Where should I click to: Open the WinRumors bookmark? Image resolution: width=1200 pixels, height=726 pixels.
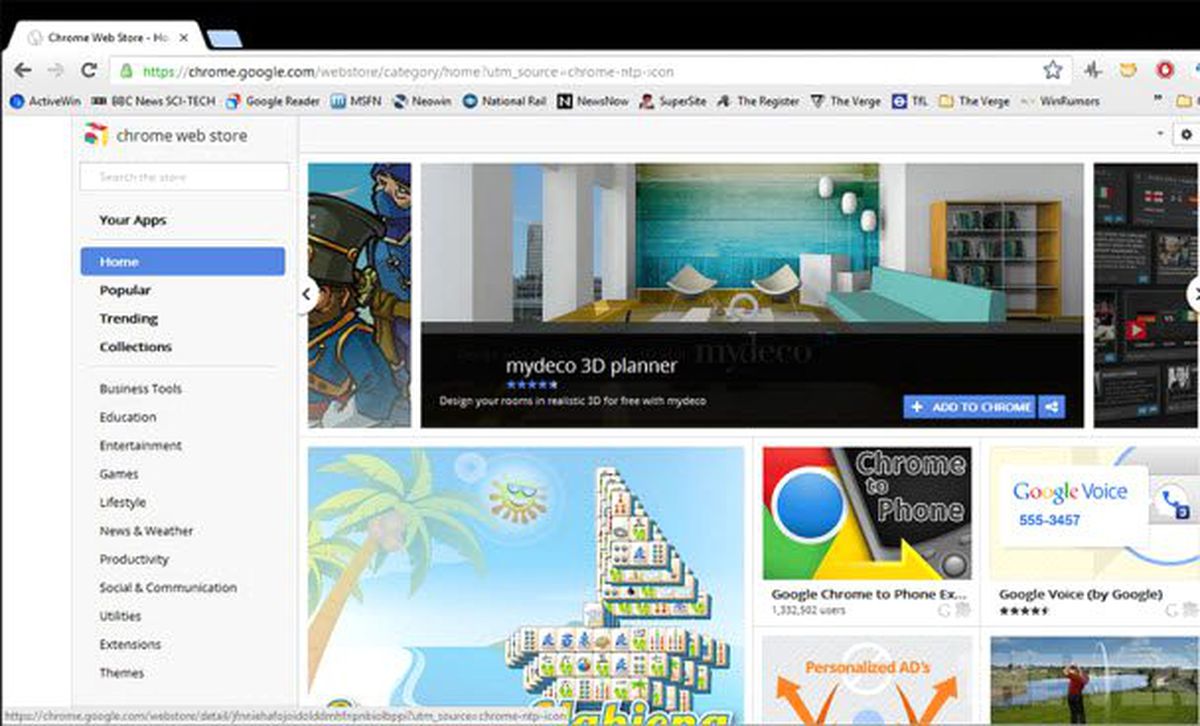(x=1059, y=101)
